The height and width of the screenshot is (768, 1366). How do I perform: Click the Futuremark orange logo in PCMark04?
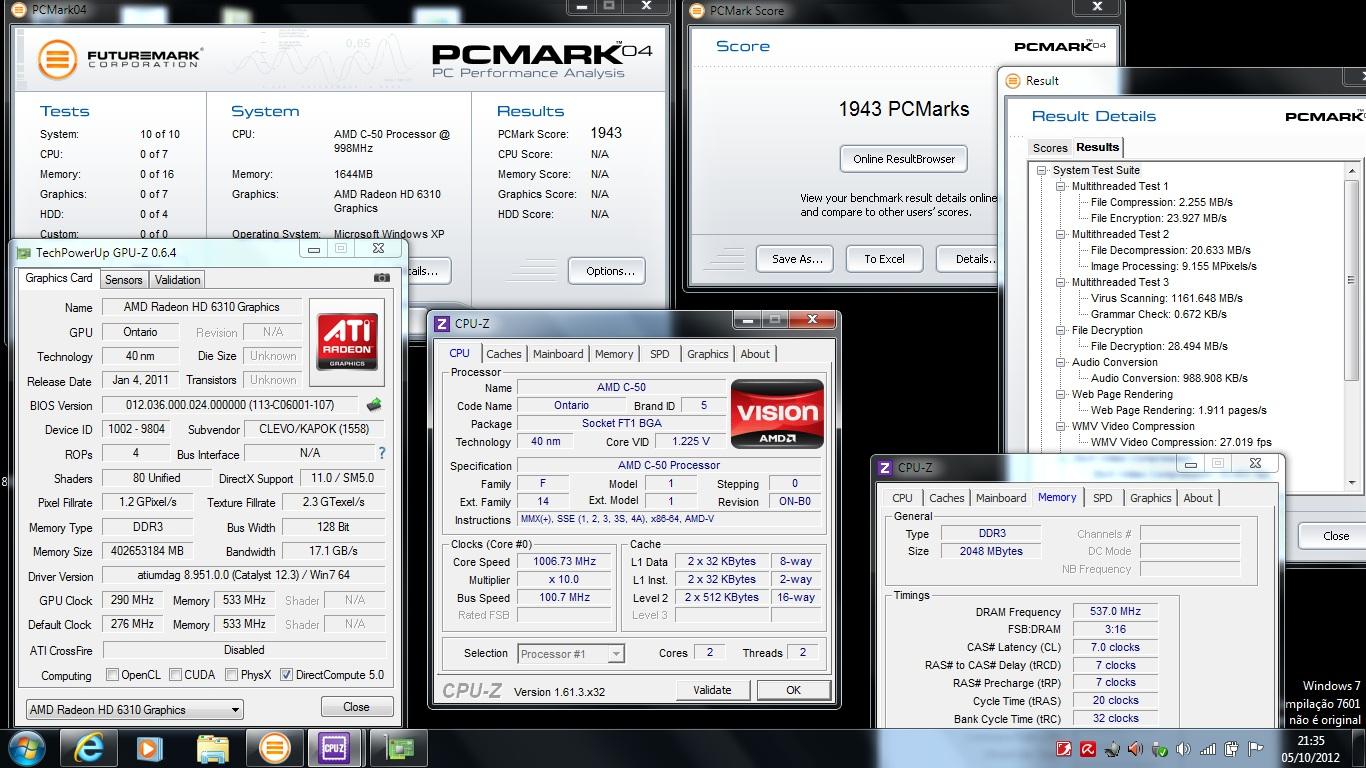58,58
